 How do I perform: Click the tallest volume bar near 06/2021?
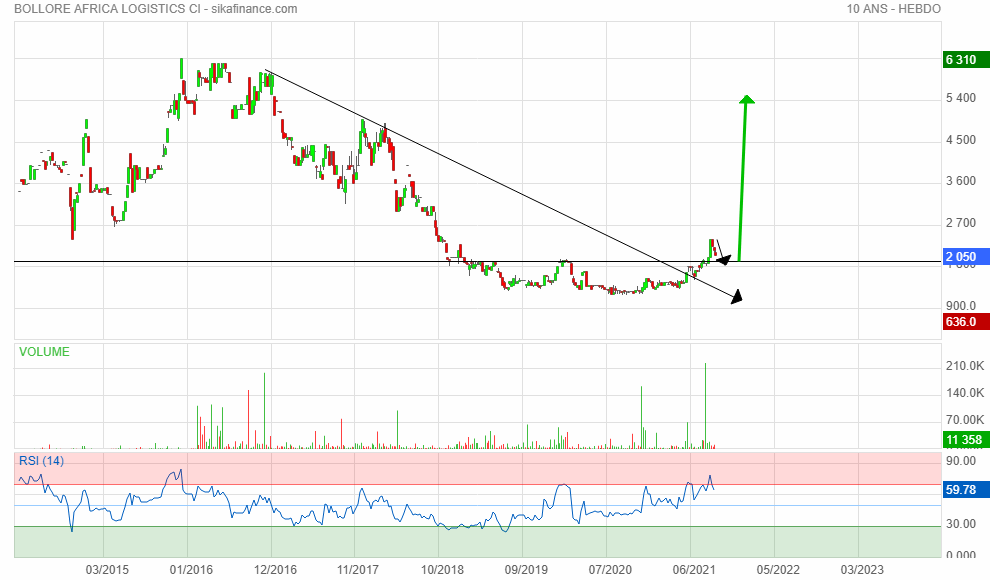pos(705,406)
